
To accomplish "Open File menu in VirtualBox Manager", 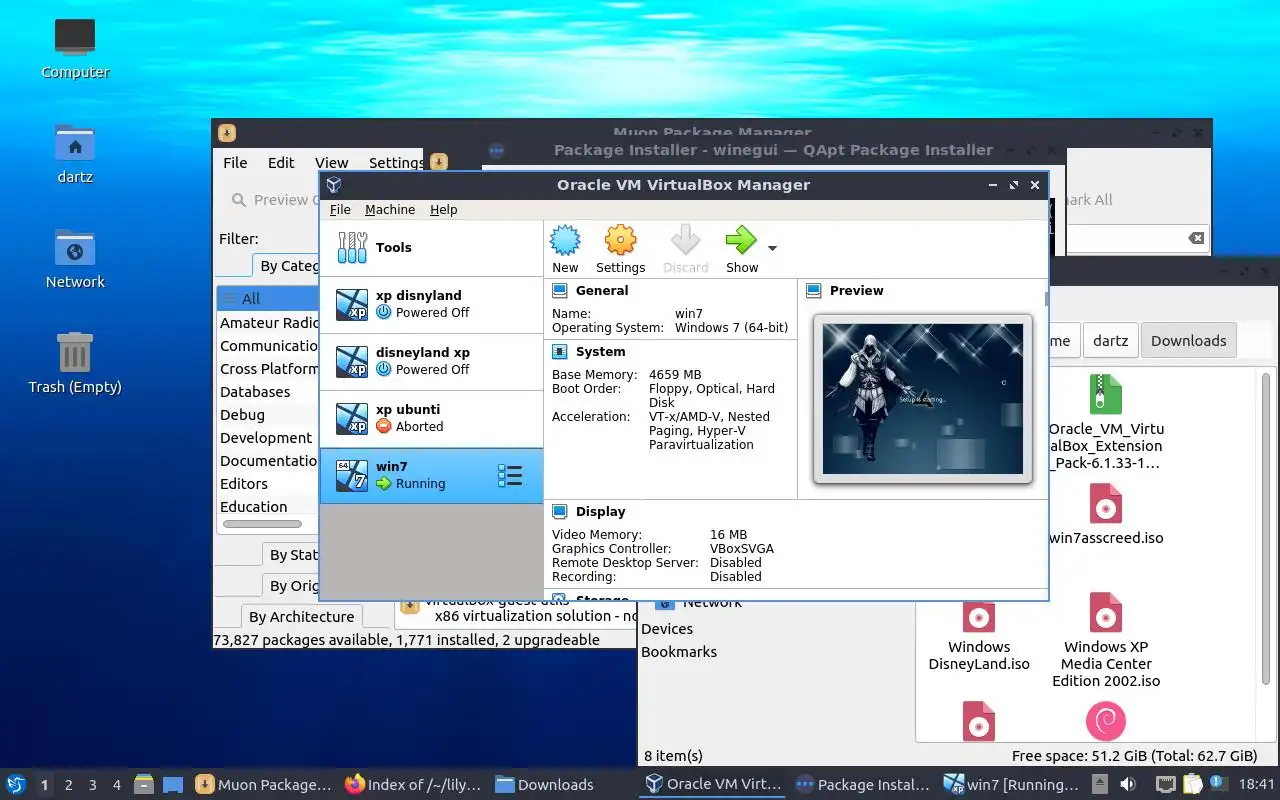I will click(x=340, y=209).
